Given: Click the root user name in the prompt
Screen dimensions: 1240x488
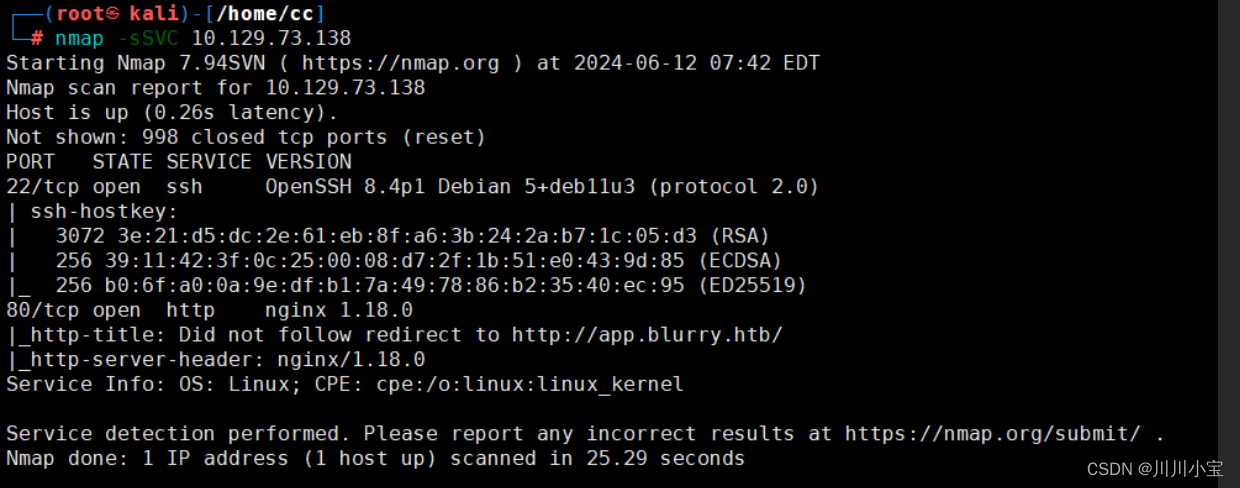Looking at the screenshot, I should (81, 14).
